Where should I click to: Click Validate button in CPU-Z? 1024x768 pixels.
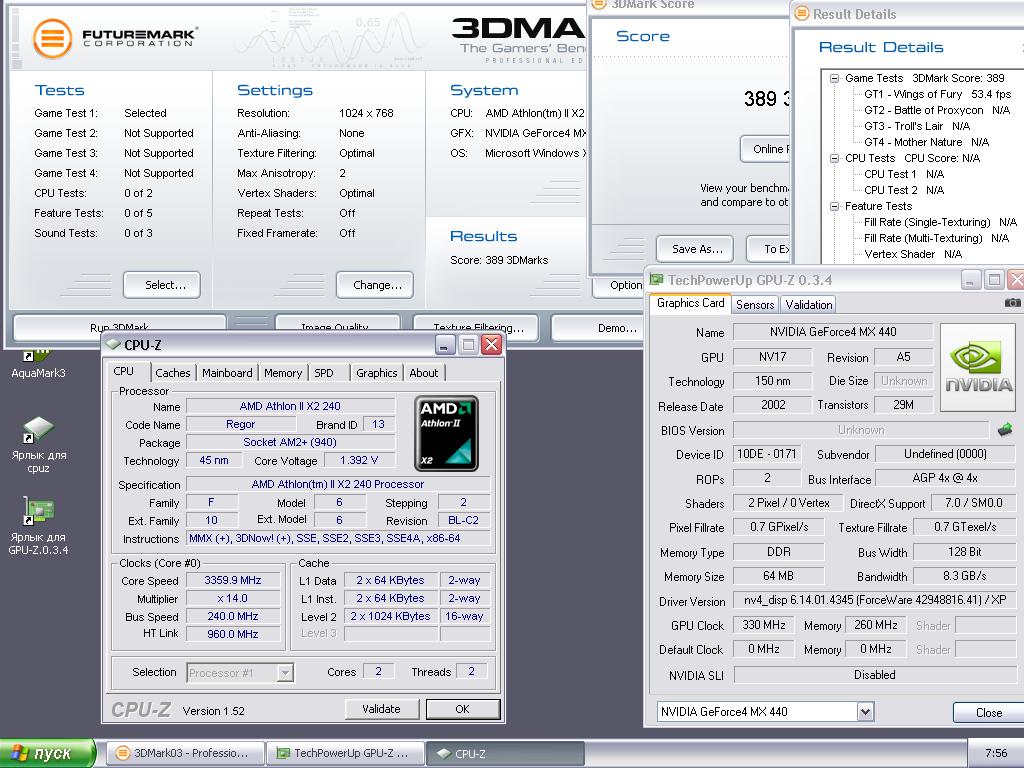(381, 709)
